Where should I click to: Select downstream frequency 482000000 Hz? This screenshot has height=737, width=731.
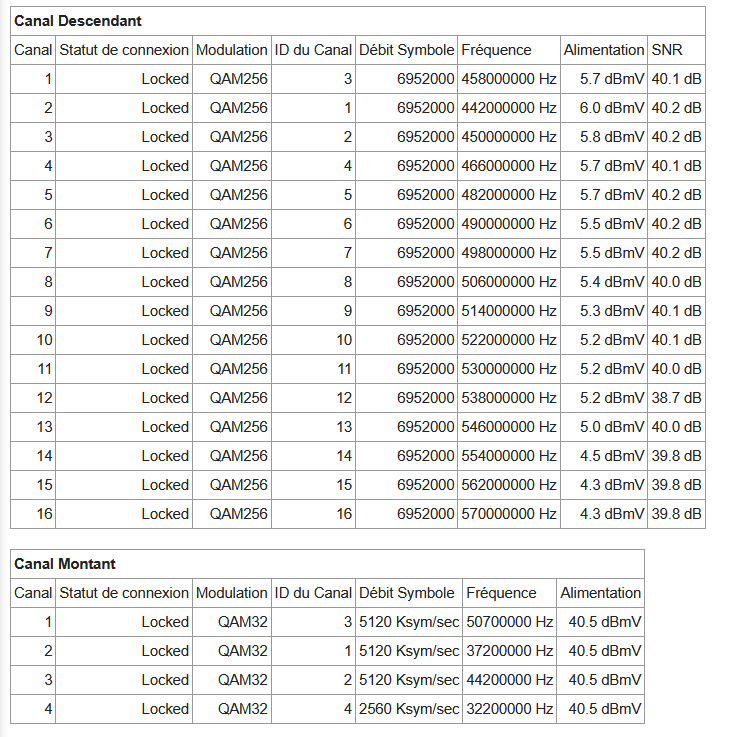(x=509, y=195)
